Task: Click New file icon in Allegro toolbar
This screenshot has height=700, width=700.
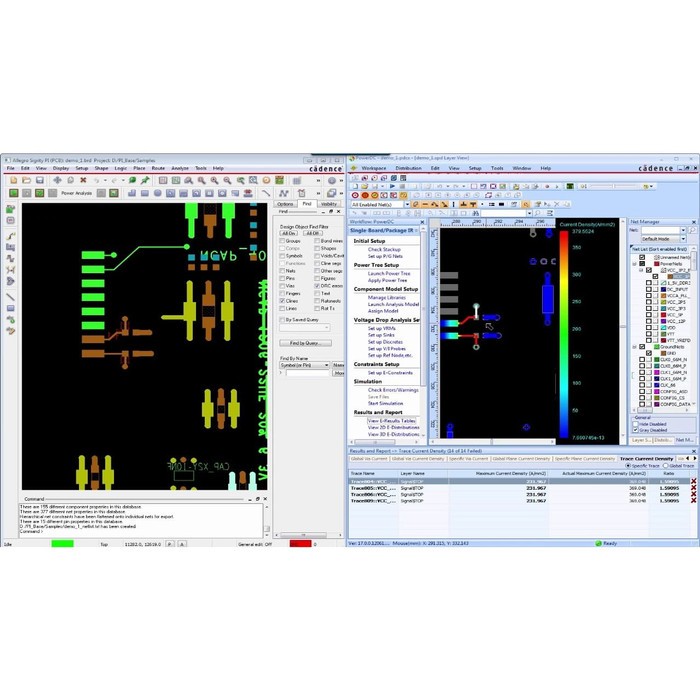Action: (14, 180)
